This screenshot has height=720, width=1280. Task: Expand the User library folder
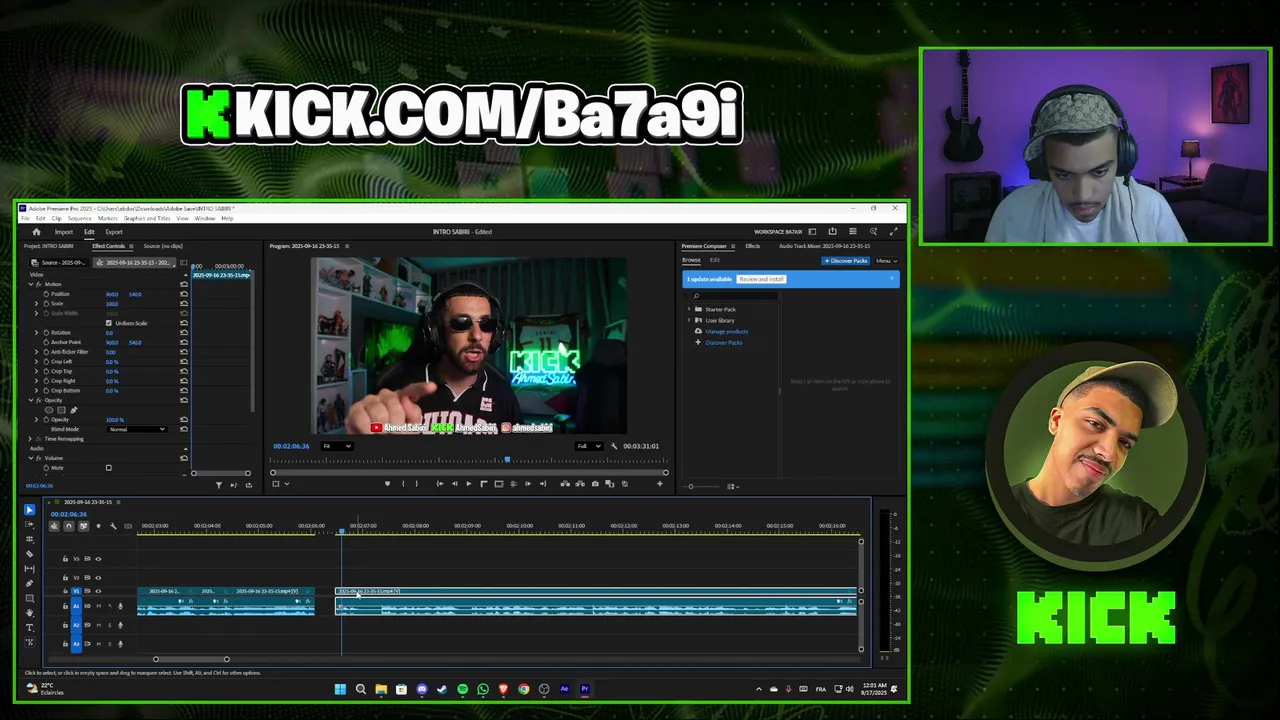[x=689, y=320]
